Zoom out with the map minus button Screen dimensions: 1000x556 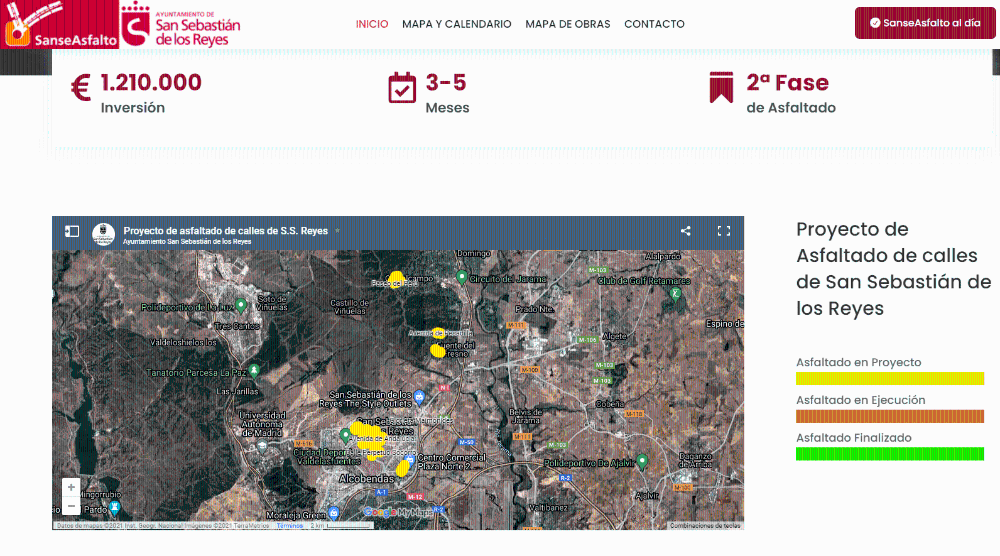(71, 507)
